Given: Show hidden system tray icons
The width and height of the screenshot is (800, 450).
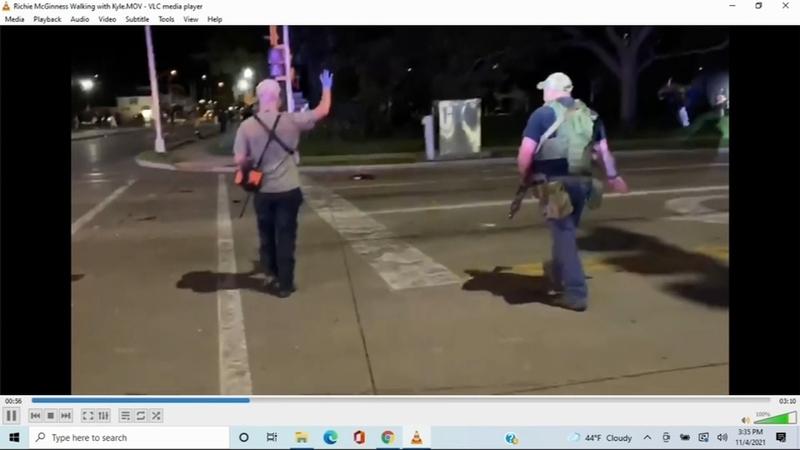Looking at the screenshot, I should click(647, 438).
